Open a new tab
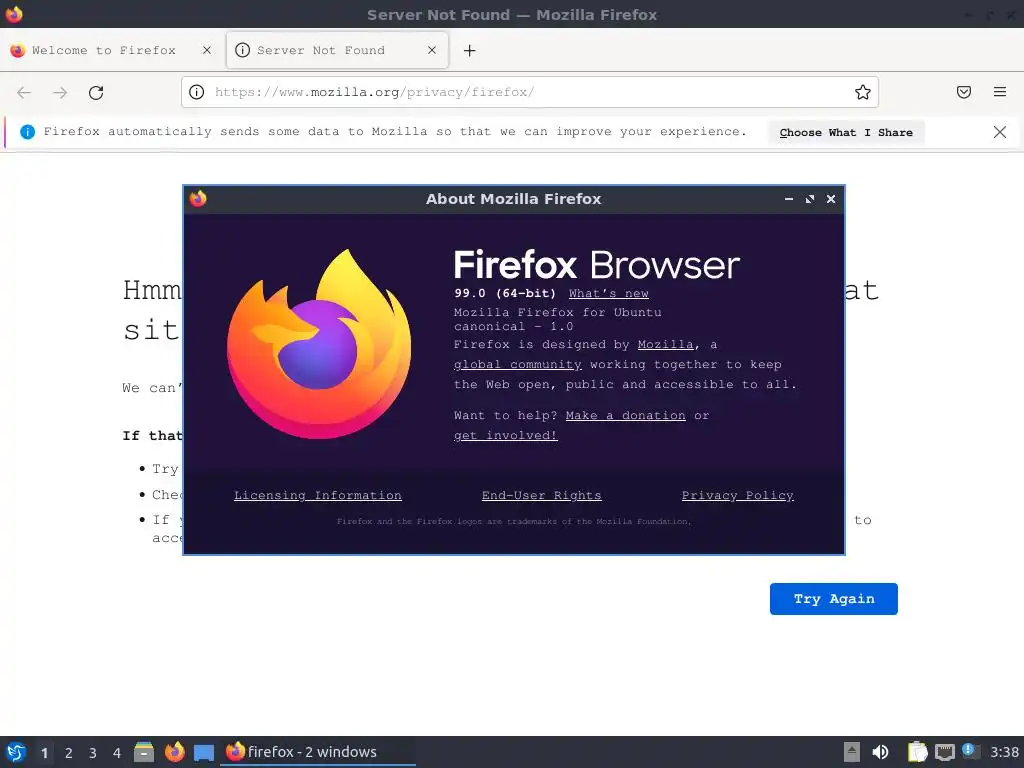Viewport: 1024px width, 768px height. coord(470,50)
